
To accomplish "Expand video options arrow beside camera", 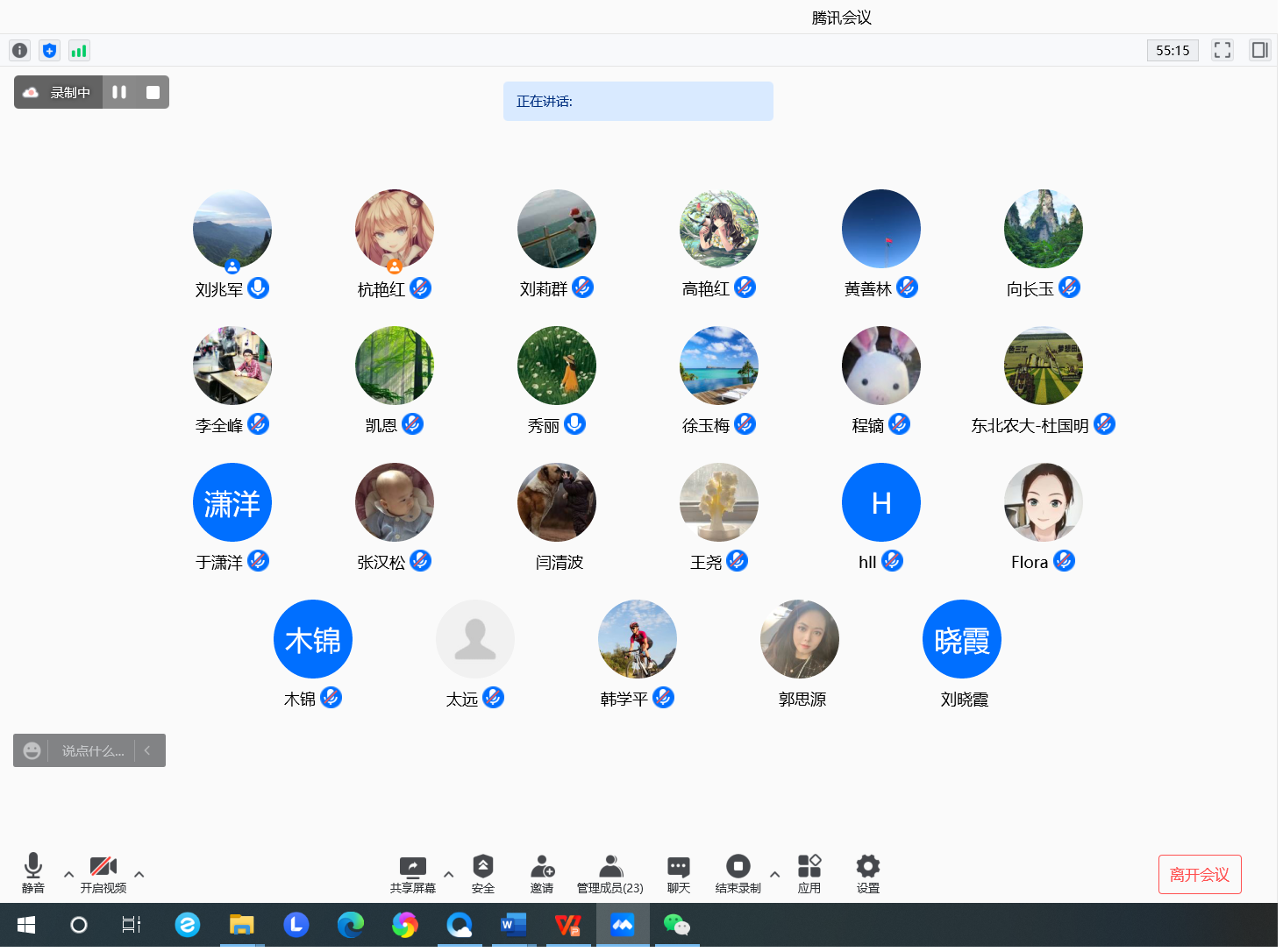I will coord(139,874).
